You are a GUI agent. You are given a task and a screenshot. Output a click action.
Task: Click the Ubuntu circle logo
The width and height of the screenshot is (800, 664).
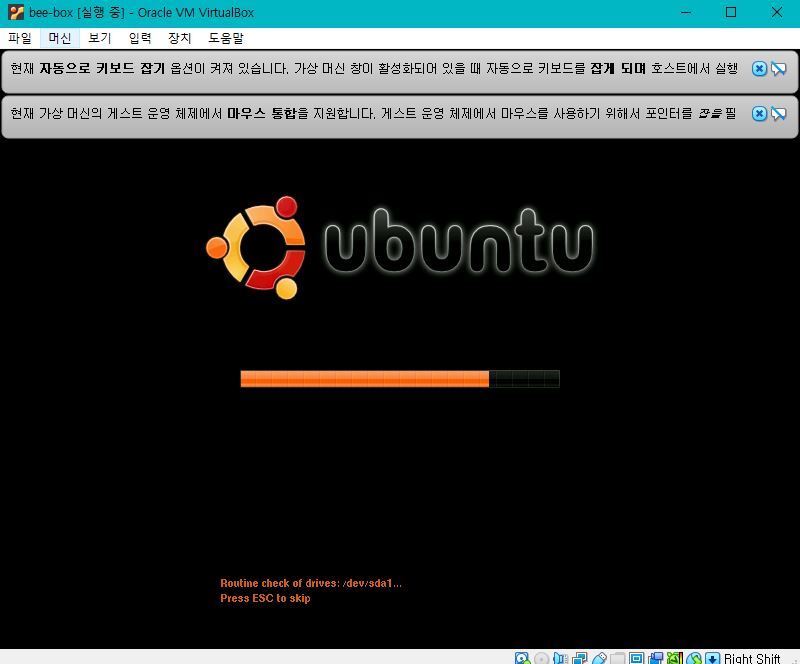point(256,248)
